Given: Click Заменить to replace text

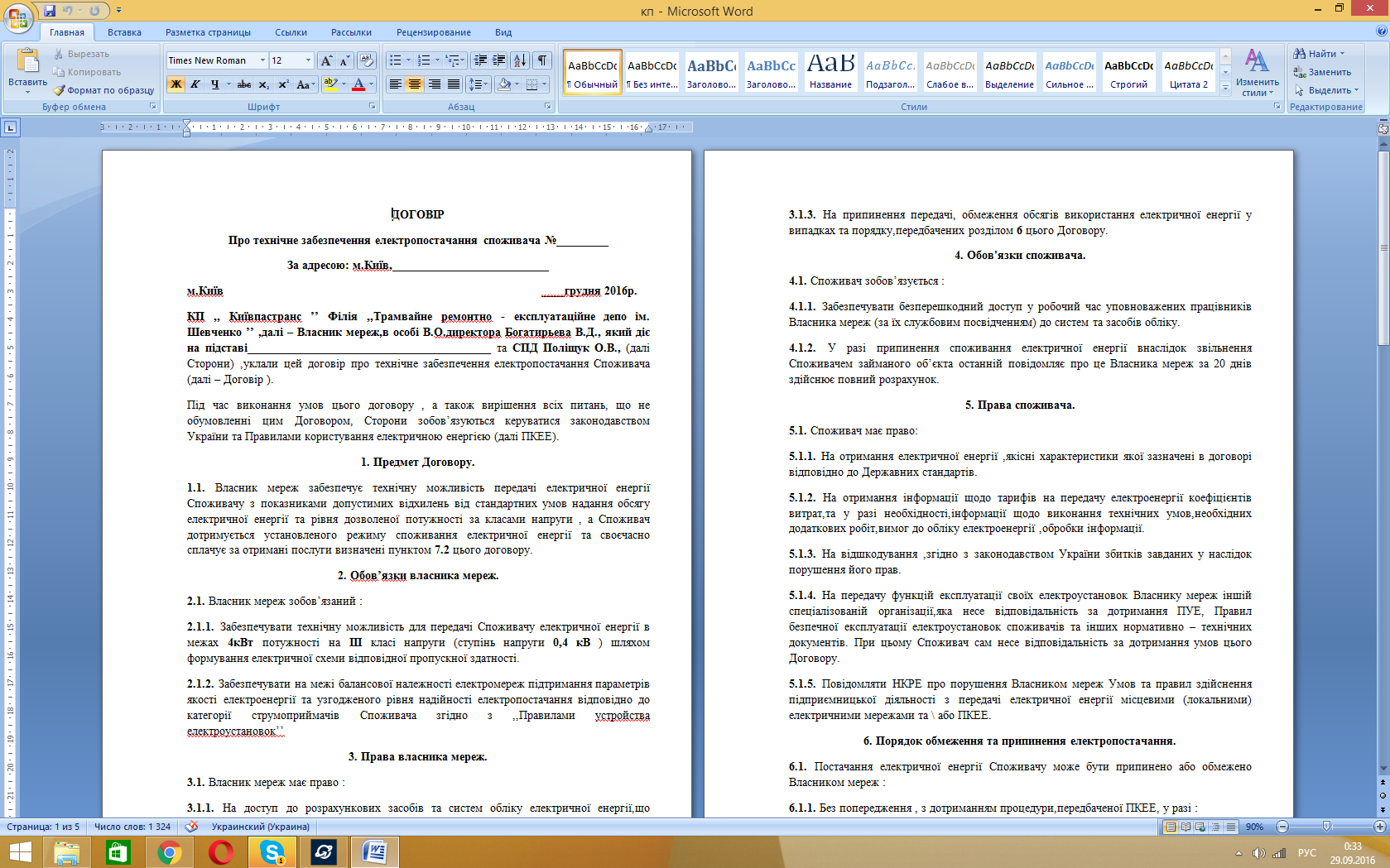Looking at the screenshot, I should tap(1322, 72).
